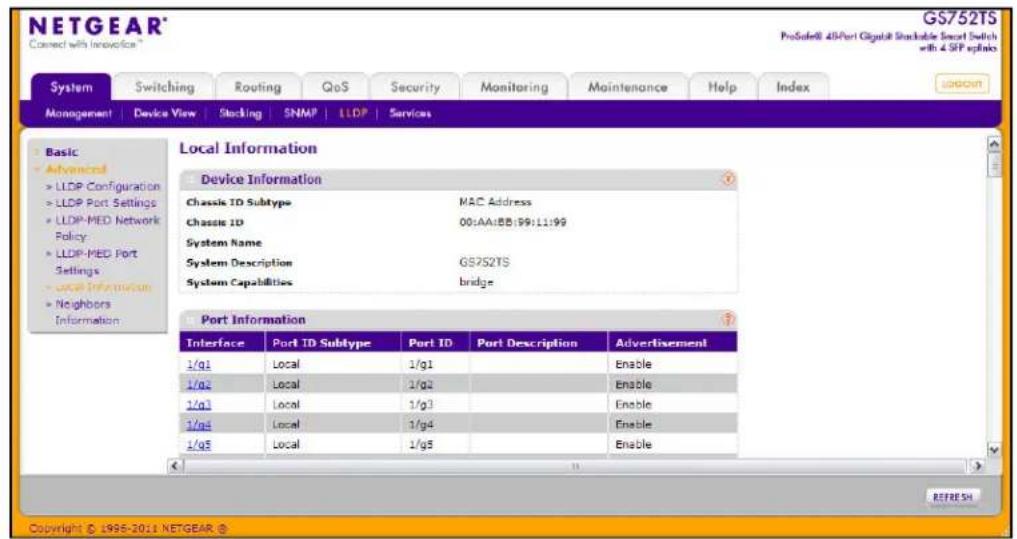Select the Stacking submenu
1017x539 pixels.
(x=240, y=114)
